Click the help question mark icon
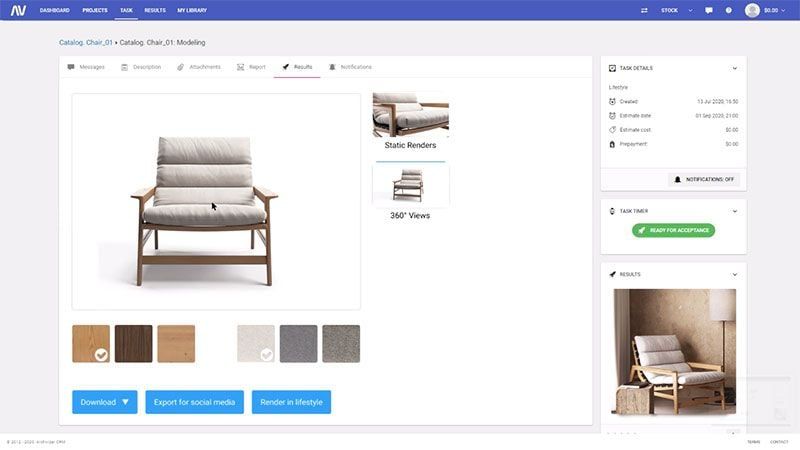Screen dimensions: 800x450 click(728, 10)
